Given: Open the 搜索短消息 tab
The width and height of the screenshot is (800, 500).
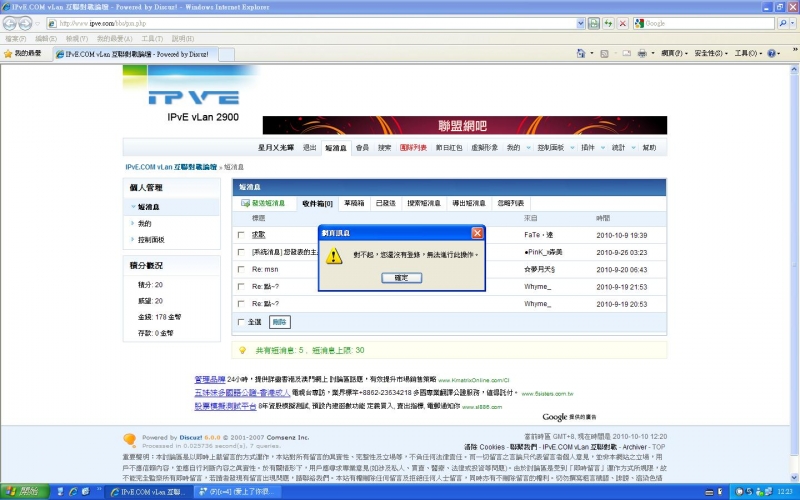Looking at the screenshot, I should (x=423, y=203).
